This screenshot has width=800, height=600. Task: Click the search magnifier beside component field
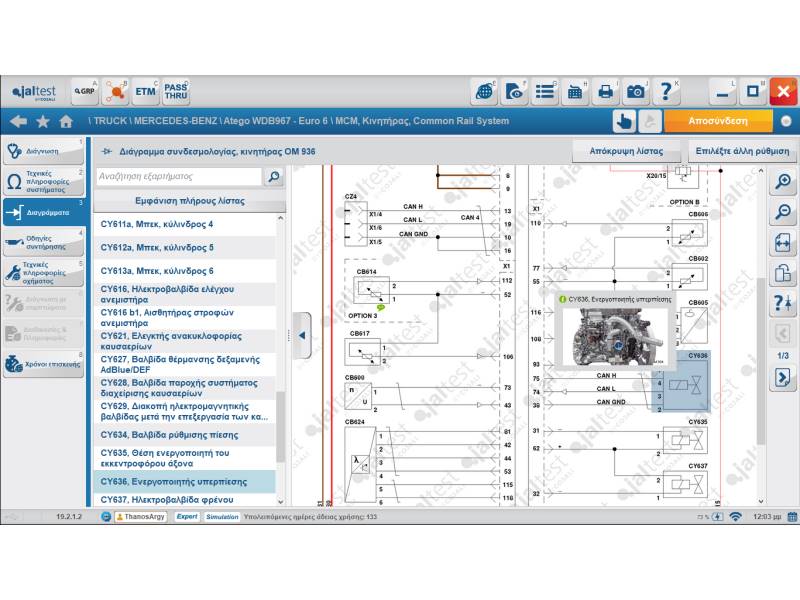pyautogui.click(x=273, y=176)
